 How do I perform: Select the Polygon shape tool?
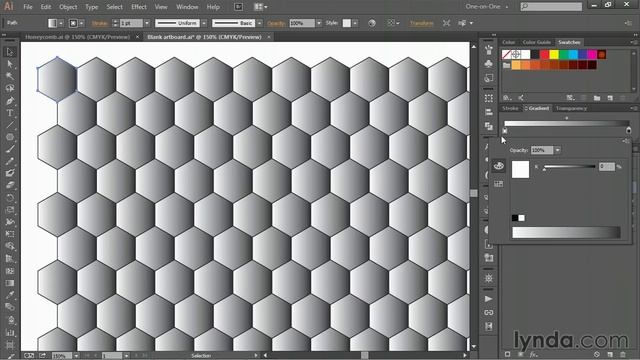coord(10,137)
